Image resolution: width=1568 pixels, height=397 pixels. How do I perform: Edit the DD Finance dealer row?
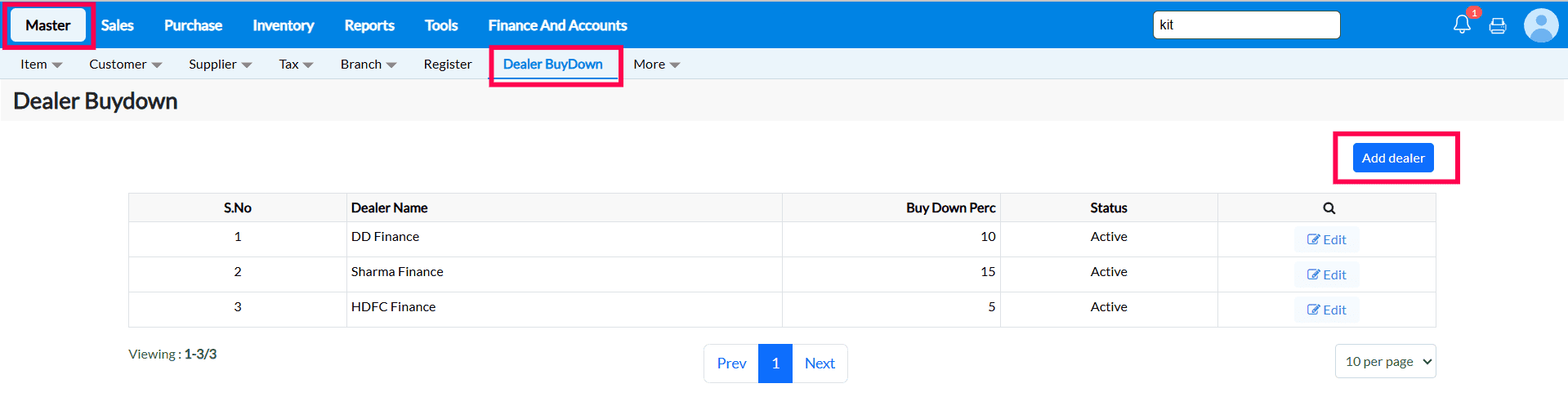pyautogui.click(x=1326, y=239)
